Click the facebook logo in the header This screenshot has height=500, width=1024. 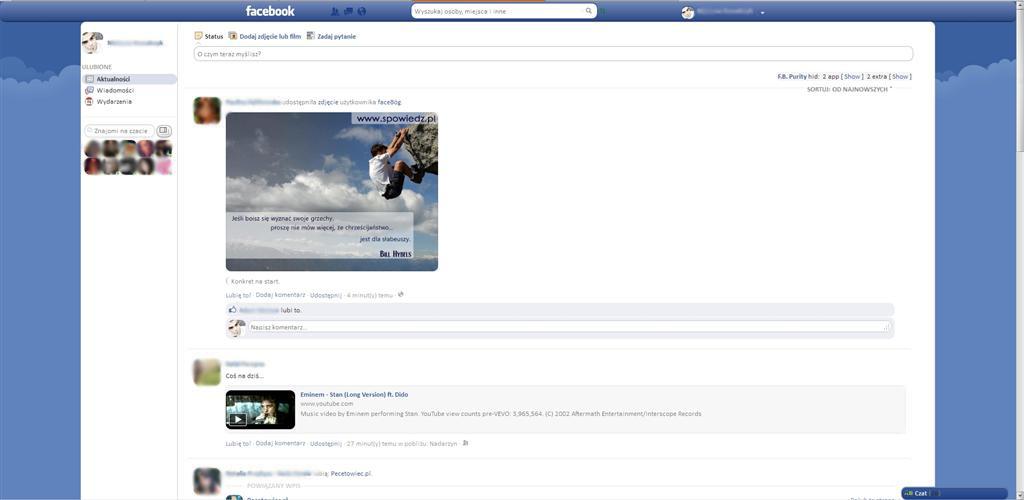tap(270, 11)
